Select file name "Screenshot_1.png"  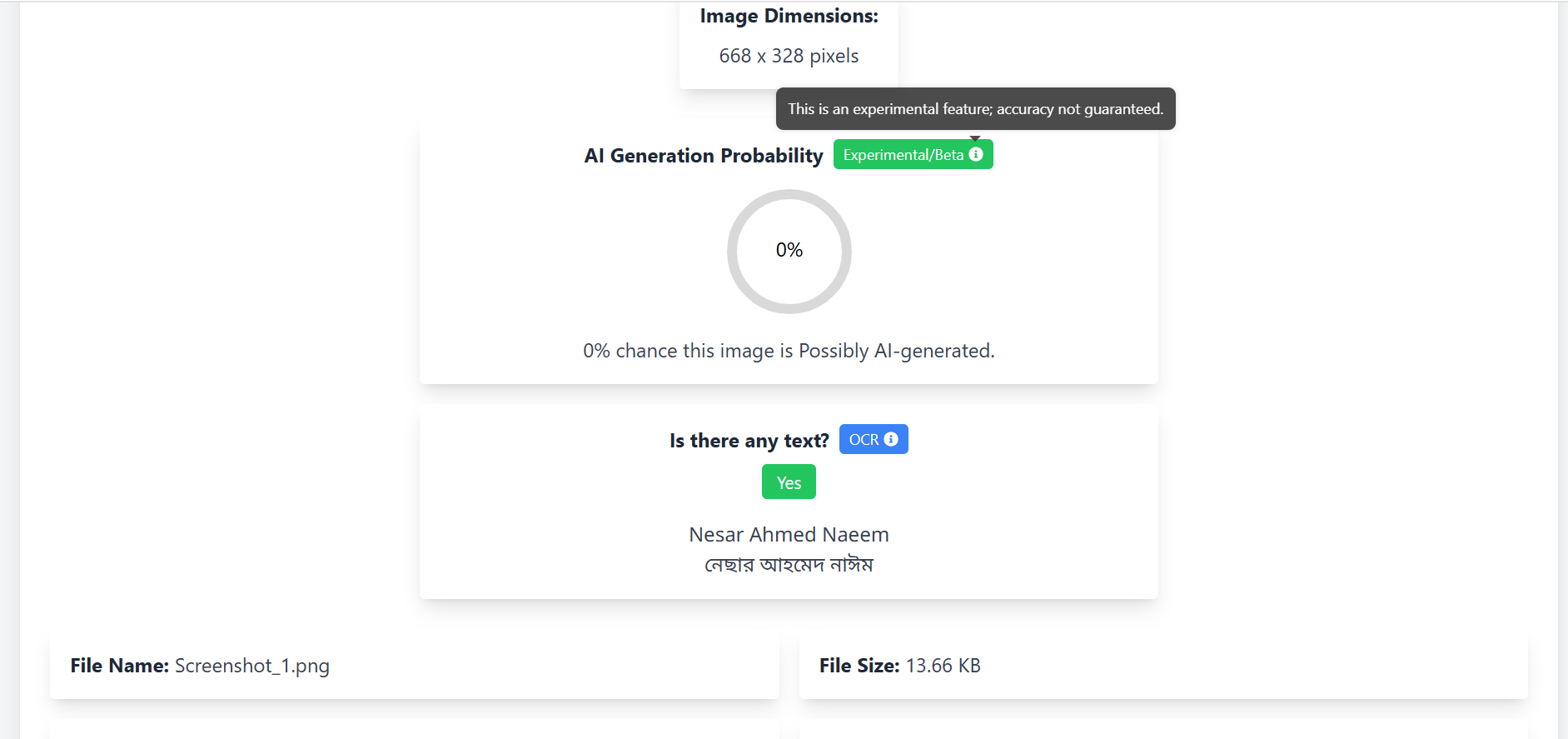(252, 666)
